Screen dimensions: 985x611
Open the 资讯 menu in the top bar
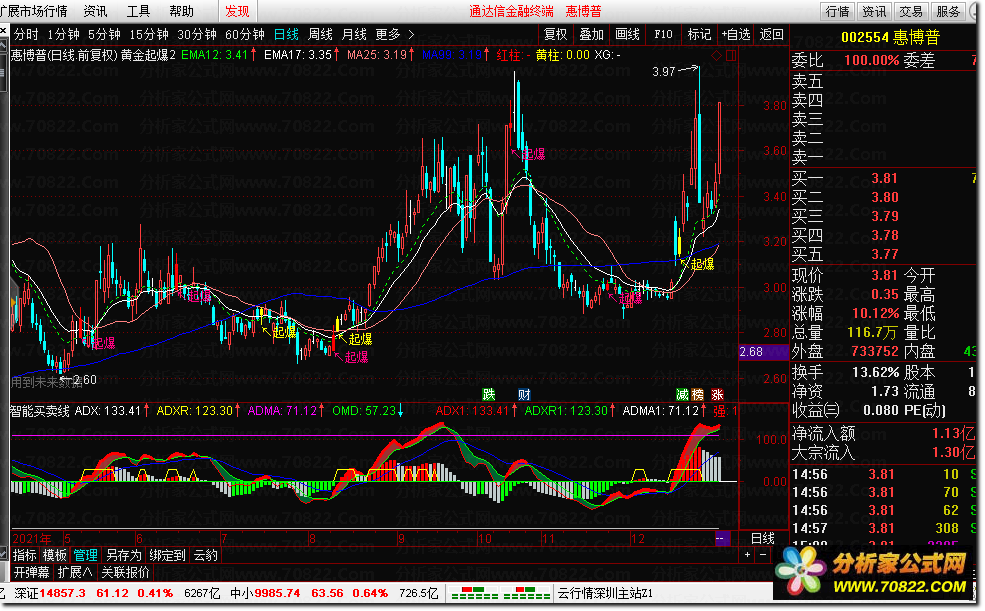[x=95, y=11]
